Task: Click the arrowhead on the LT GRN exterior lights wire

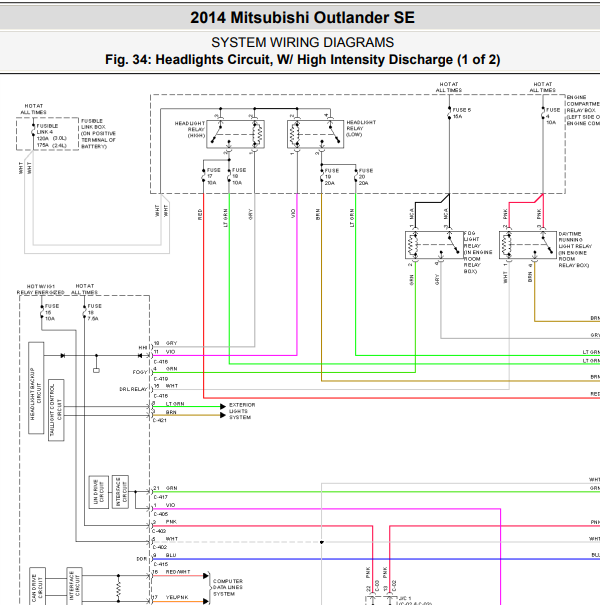Action: [x=223, y=406]
